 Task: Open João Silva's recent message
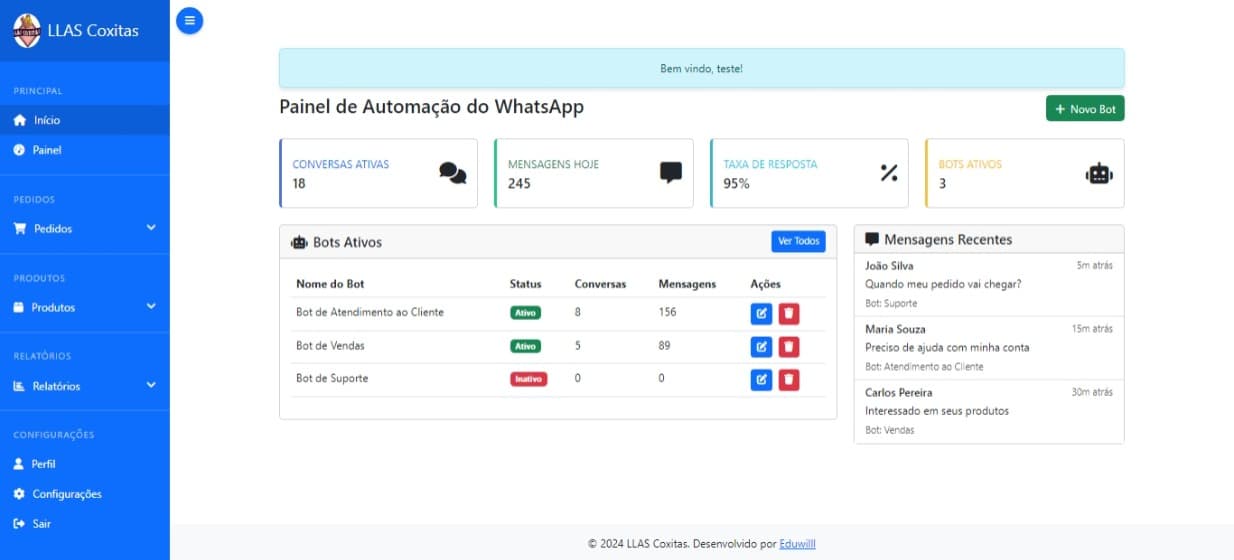989,285
